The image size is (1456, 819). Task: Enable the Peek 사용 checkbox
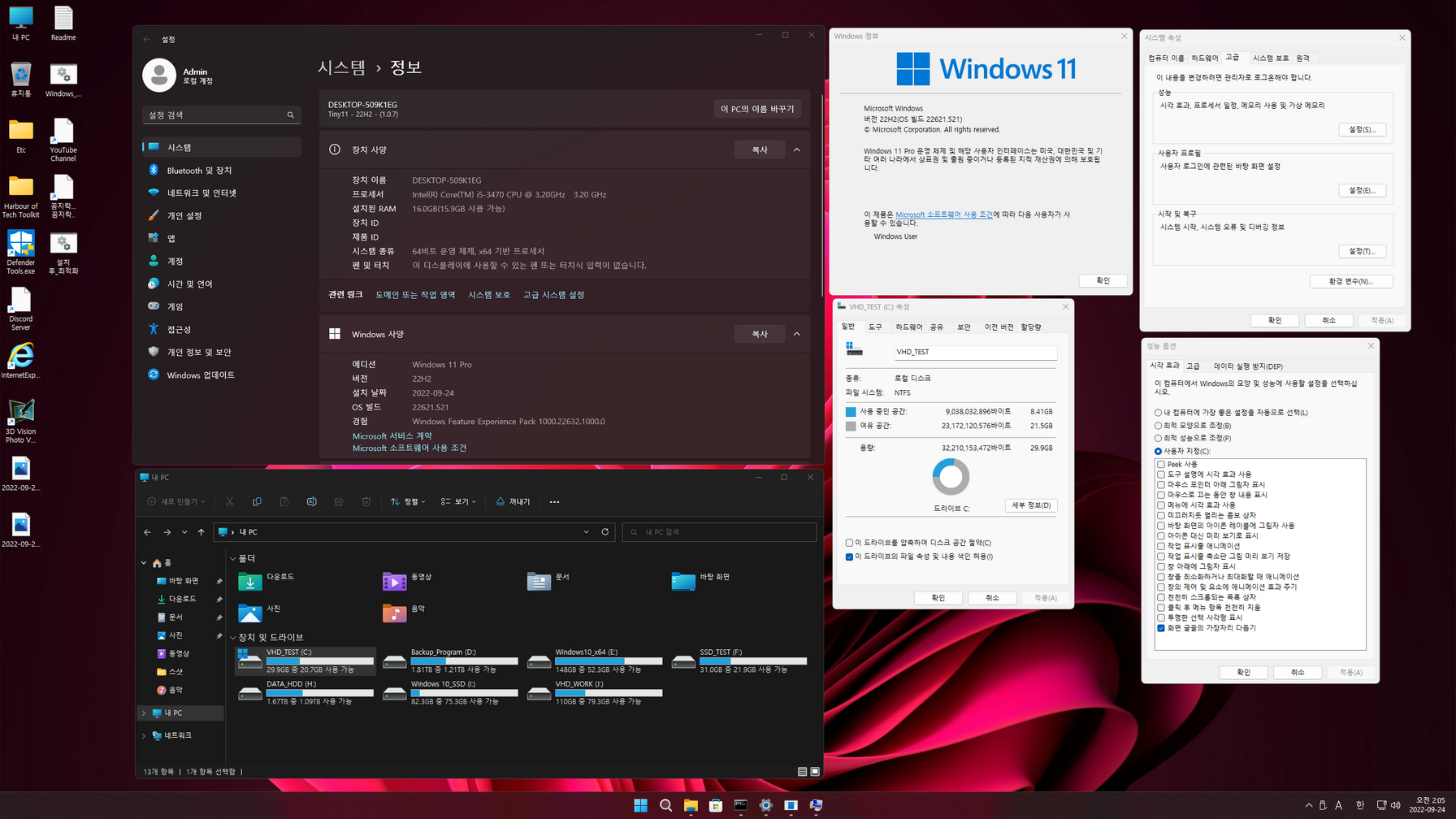(x=1161, y=465)
